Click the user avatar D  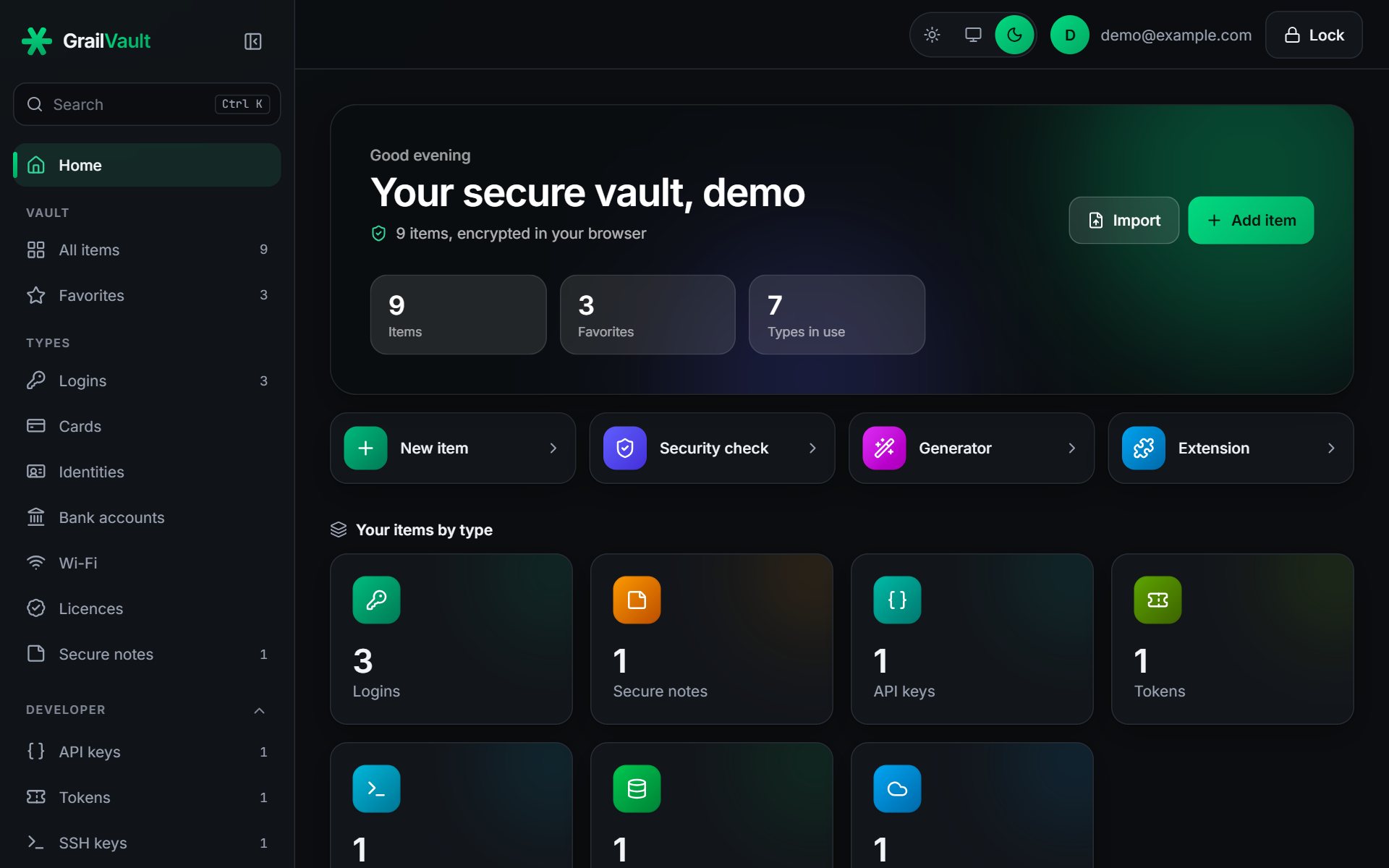1069,35
